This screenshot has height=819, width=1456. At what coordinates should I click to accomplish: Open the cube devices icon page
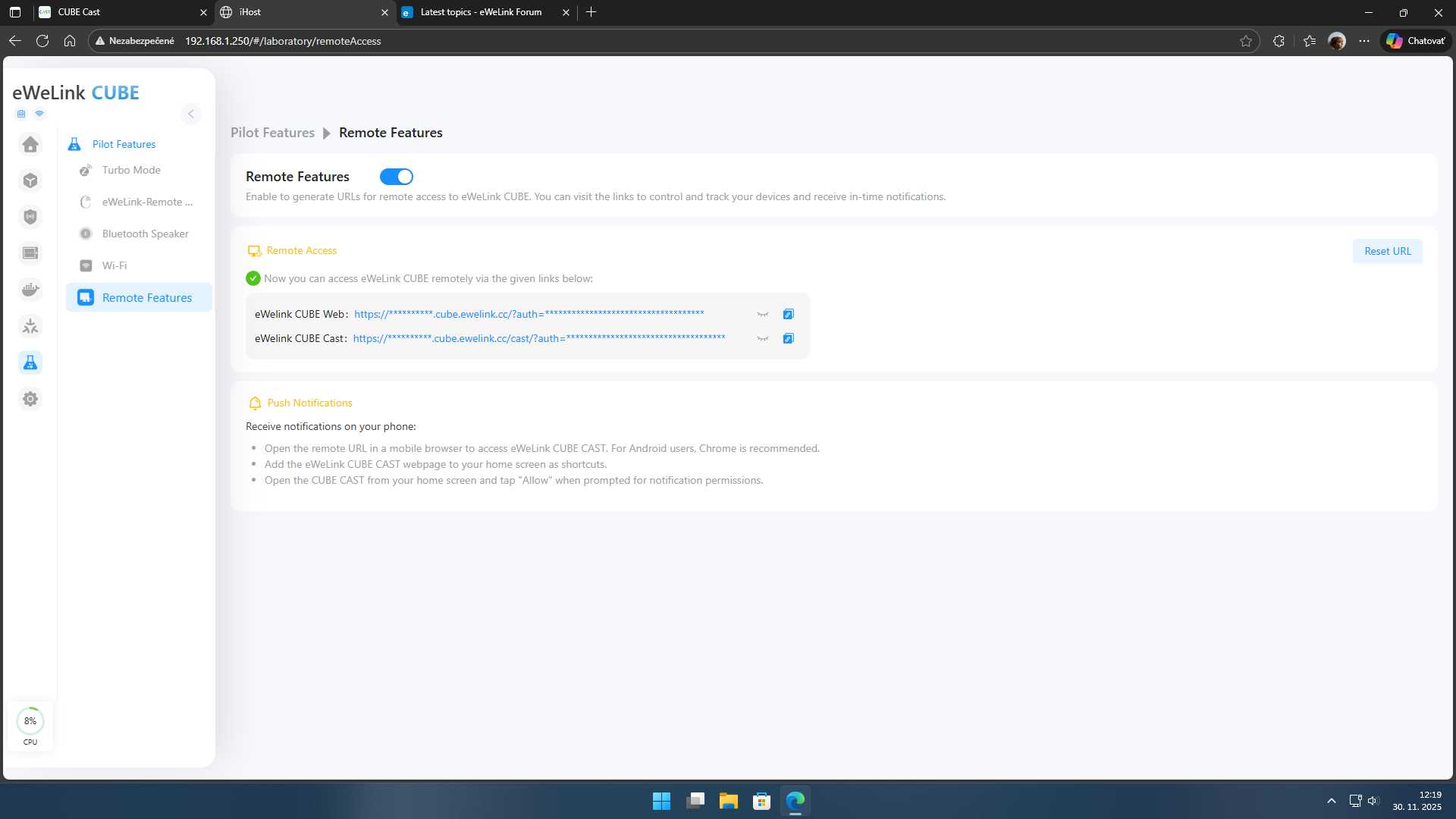(30, 180)
